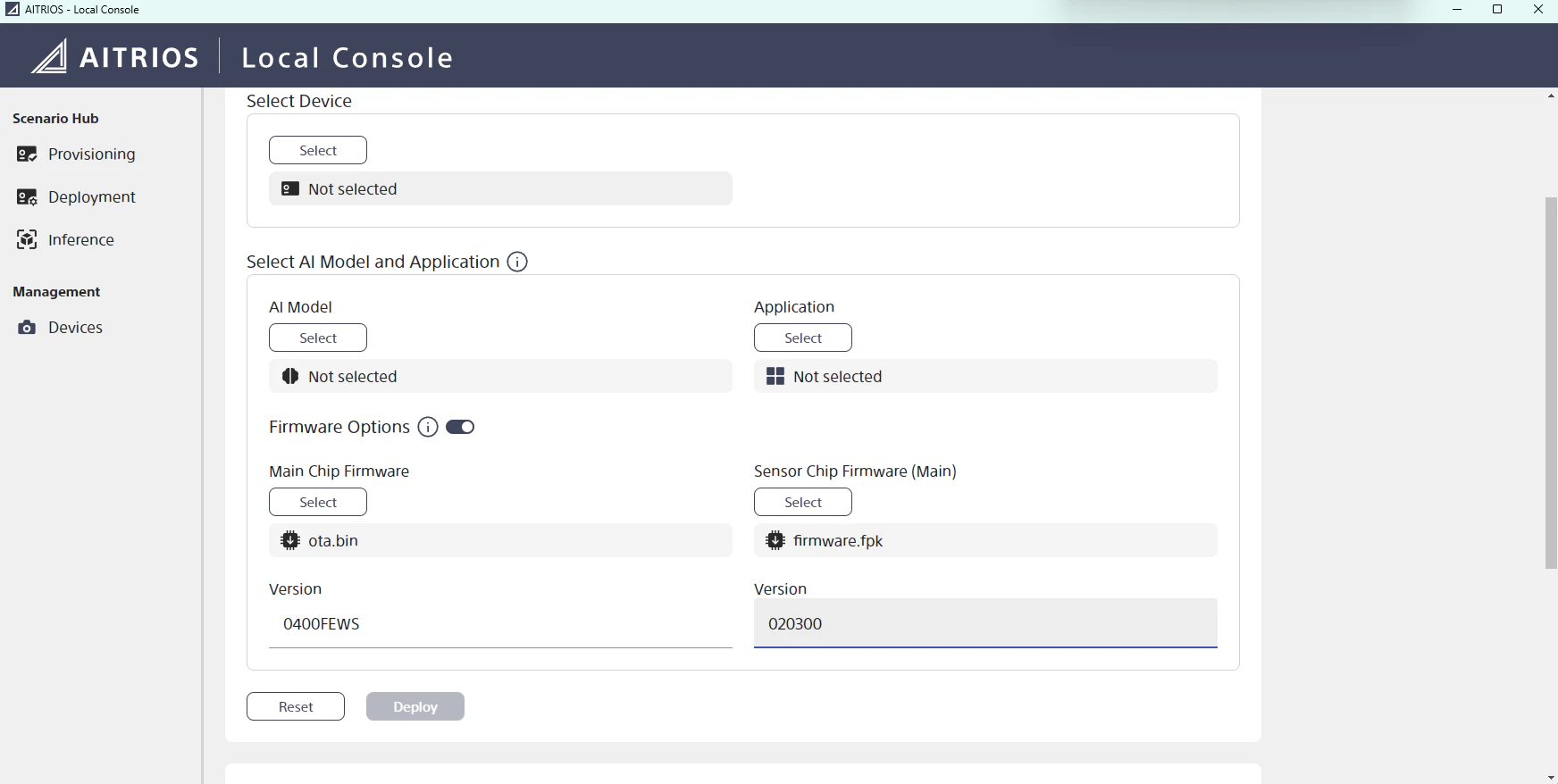The width and height of the screenshot is (1558, 784).
Task: Click the ota.bin file name
Action: 333,540
